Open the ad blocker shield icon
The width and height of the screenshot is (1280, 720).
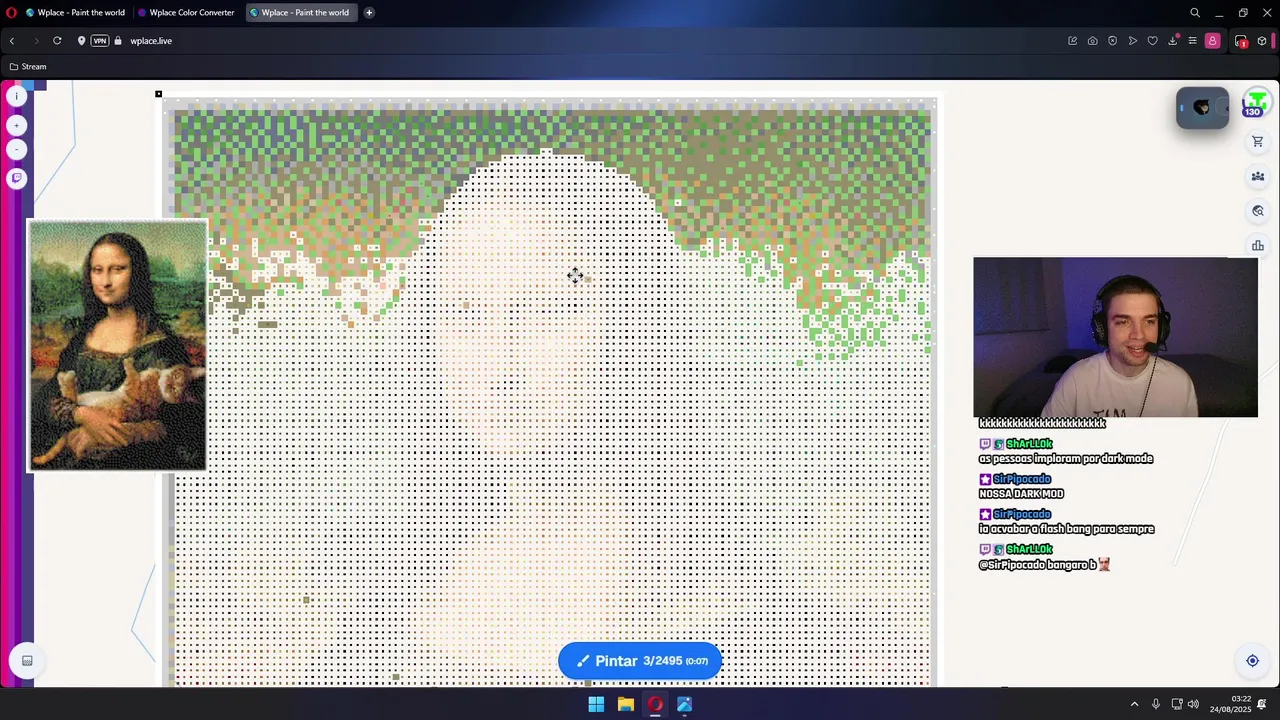pyautogui.click(x=1112, y=41)
